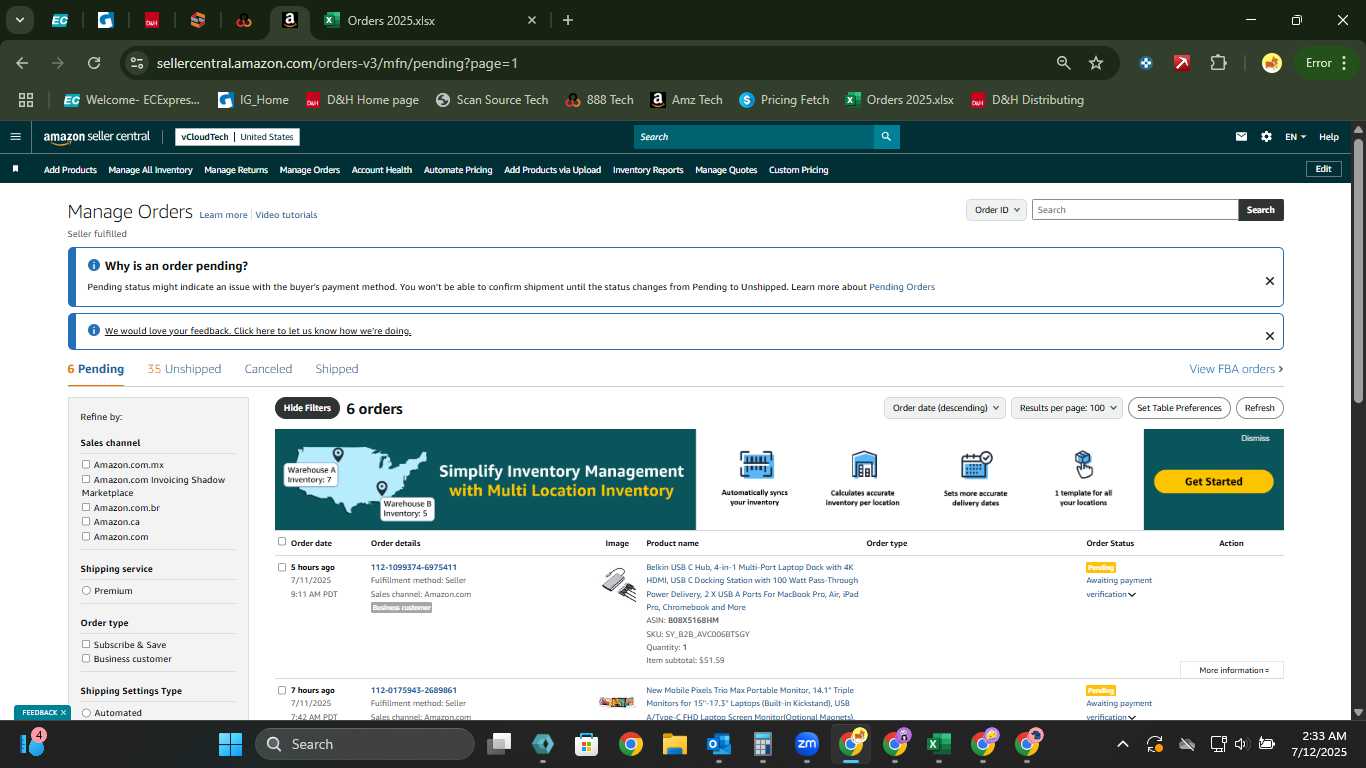Open Zoom from the taskbar
This screenshot has height=768, width=1366.
coord(807,744)
